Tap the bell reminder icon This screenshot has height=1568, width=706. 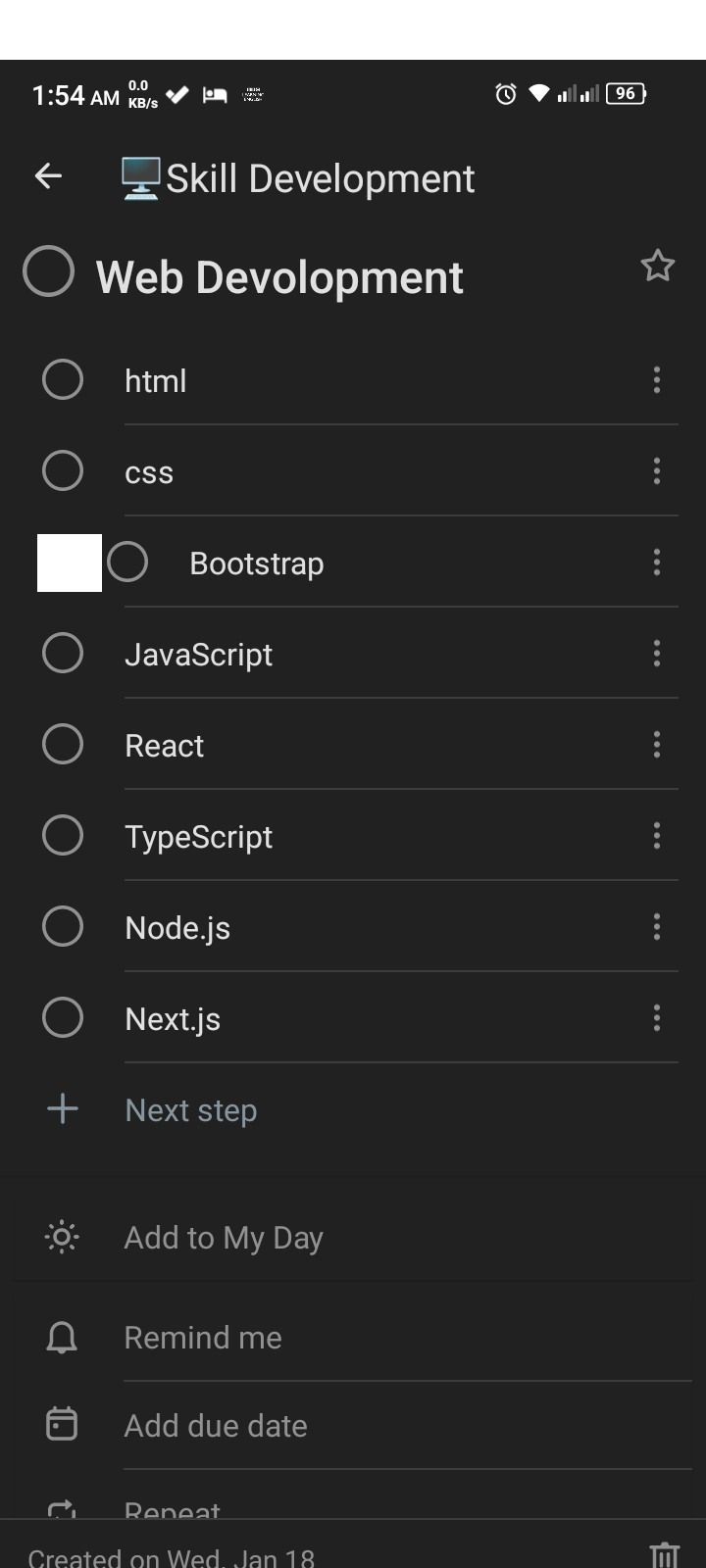pyautogui.click(x=62, y=1337)
